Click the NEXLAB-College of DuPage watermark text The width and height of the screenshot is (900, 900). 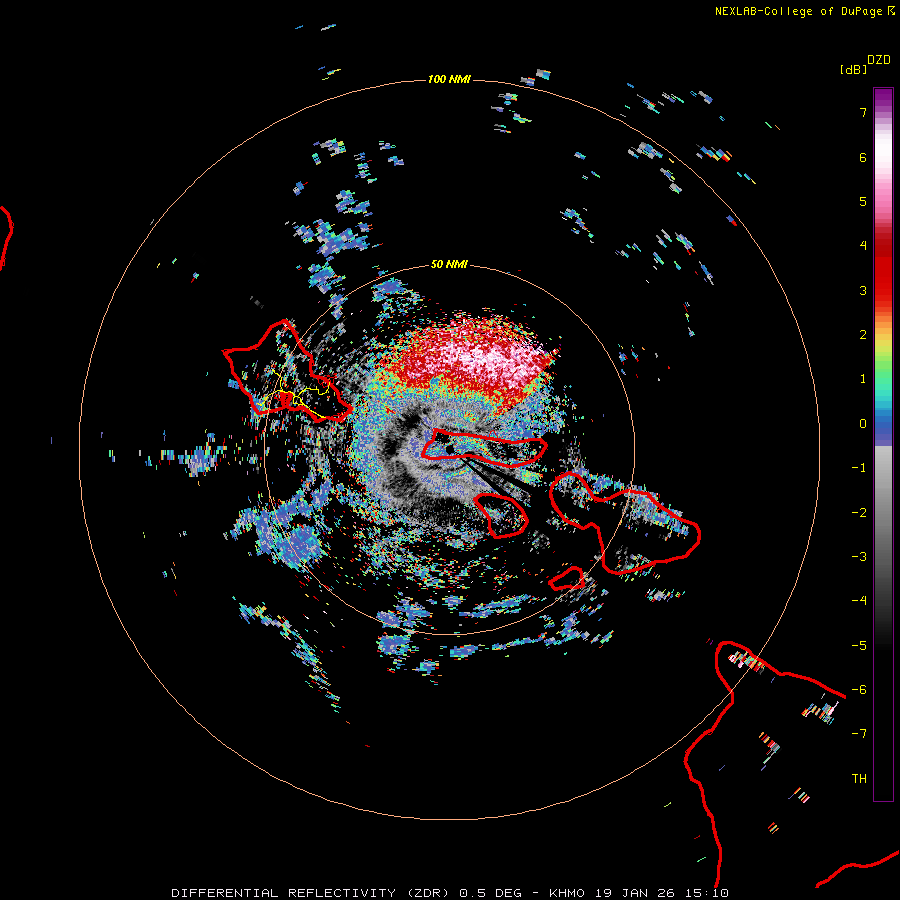coord(804,11)
